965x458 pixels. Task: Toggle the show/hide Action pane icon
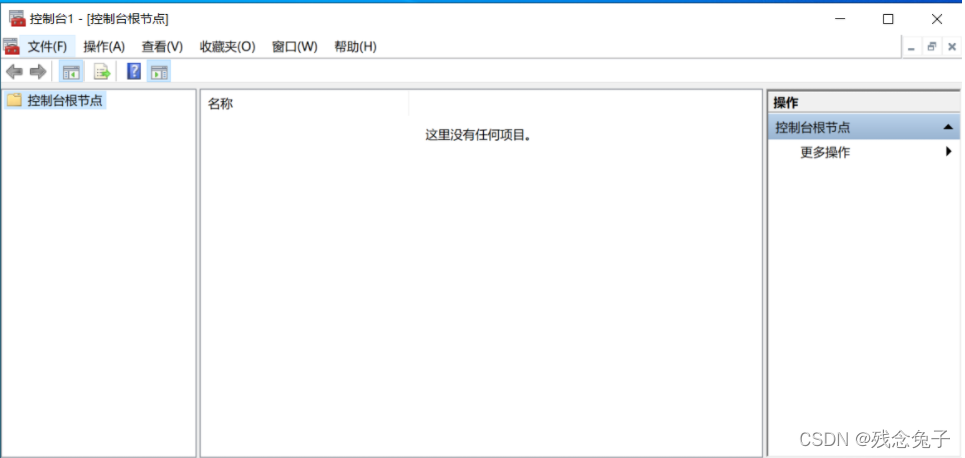click(159, 72)
